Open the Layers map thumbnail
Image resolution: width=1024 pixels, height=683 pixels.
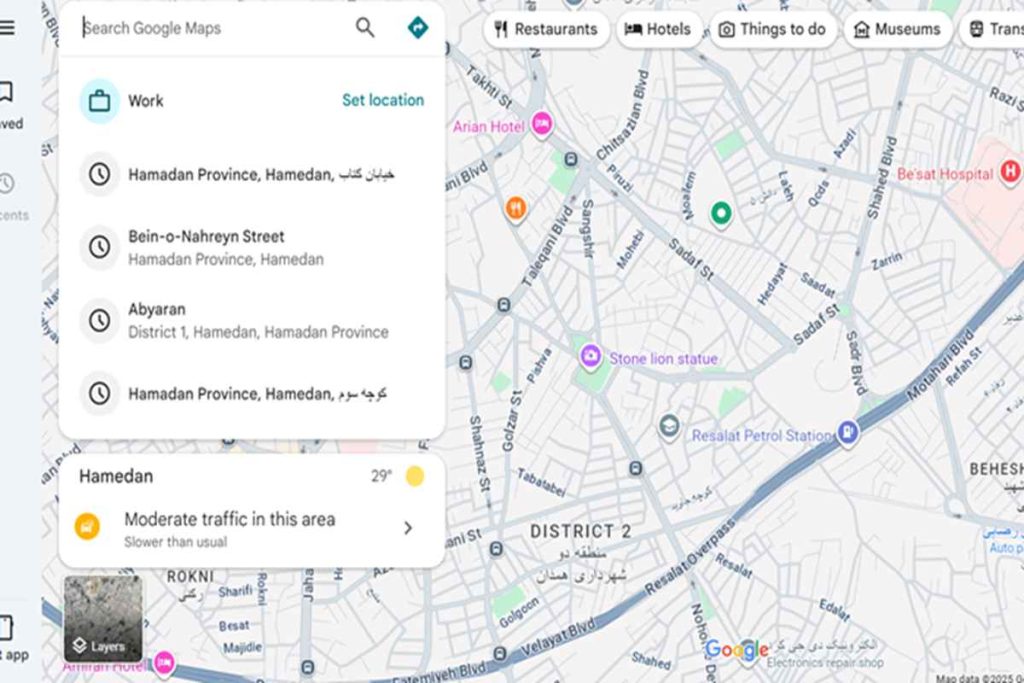tap(102, 620)
